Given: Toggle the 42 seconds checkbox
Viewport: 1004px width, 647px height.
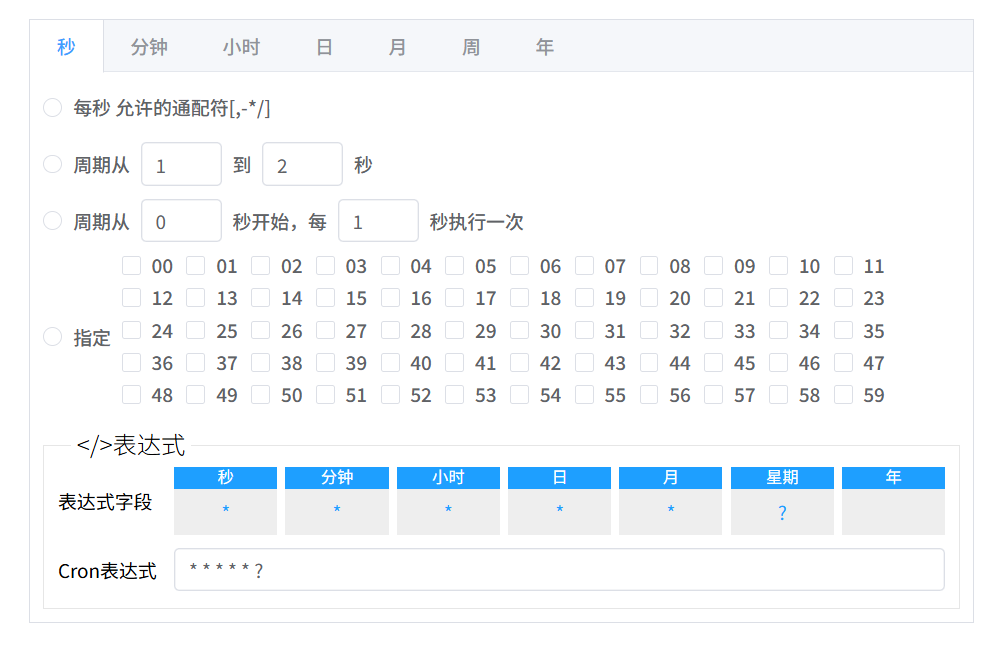Looking at the screenshot, I should pyautogui.click(x=520, y=363).
